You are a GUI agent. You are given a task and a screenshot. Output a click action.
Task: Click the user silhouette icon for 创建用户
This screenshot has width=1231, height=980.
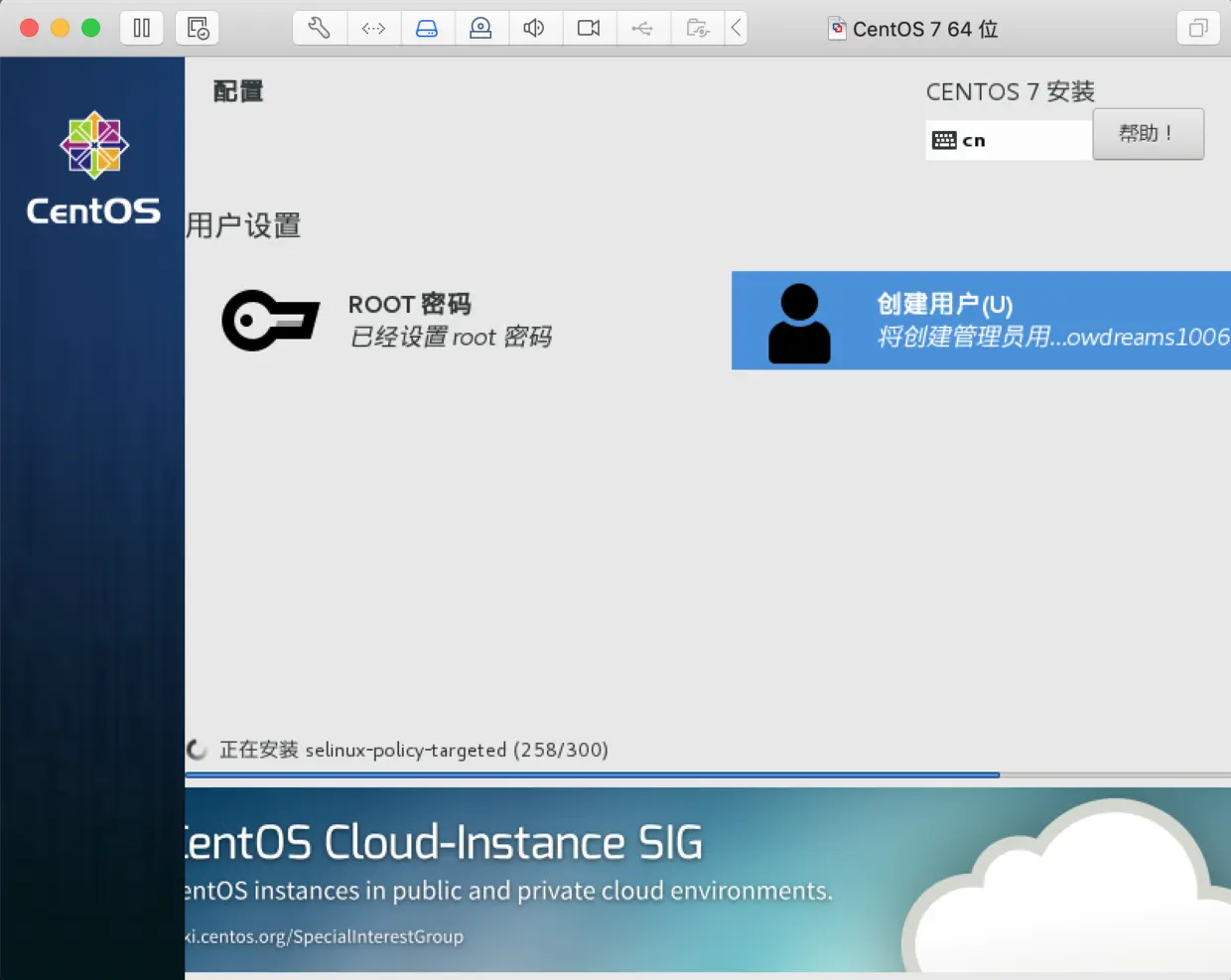[x=799, y=320]
